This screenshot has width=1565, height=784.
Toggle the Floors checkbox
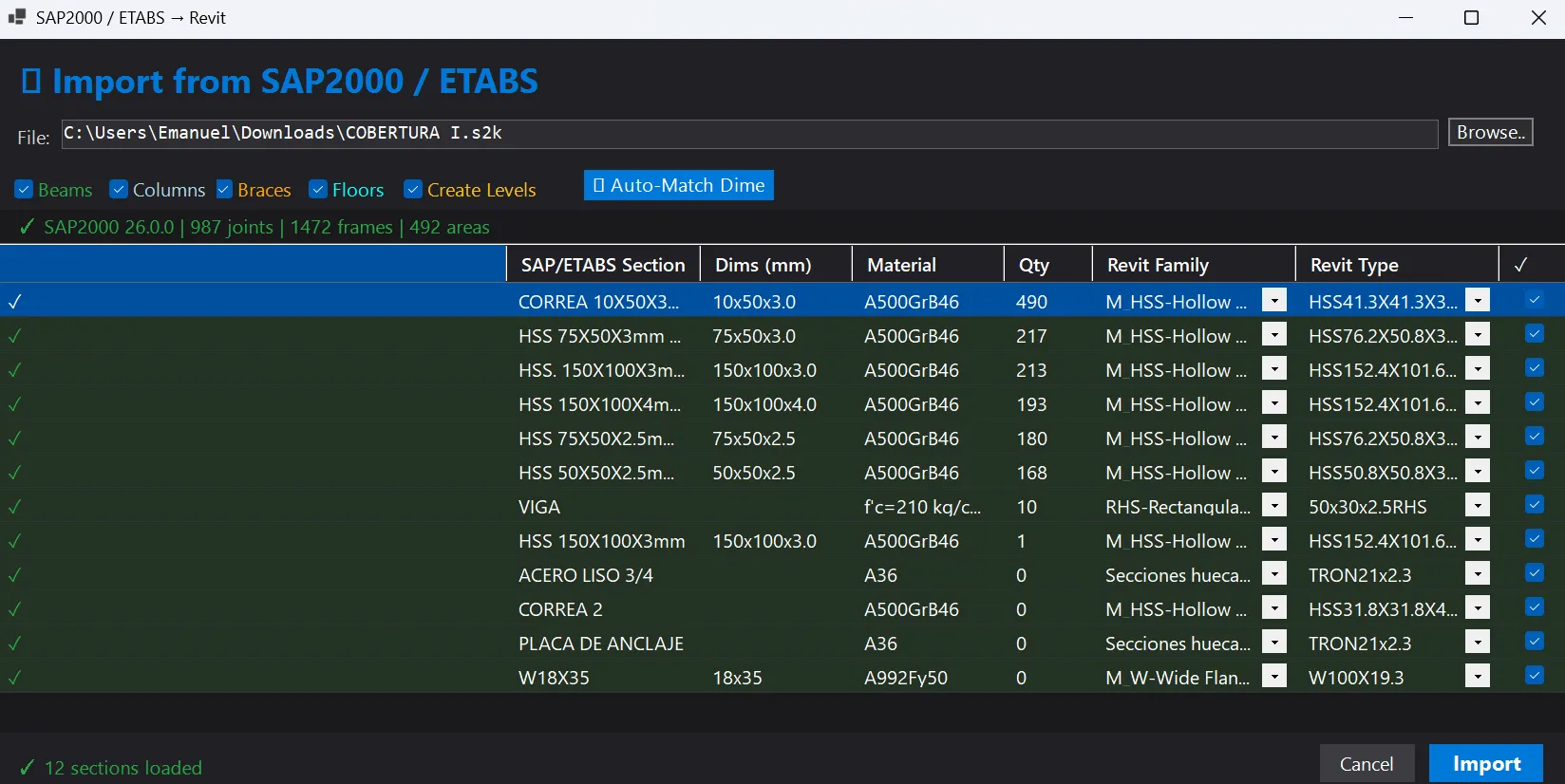[318, 190]
